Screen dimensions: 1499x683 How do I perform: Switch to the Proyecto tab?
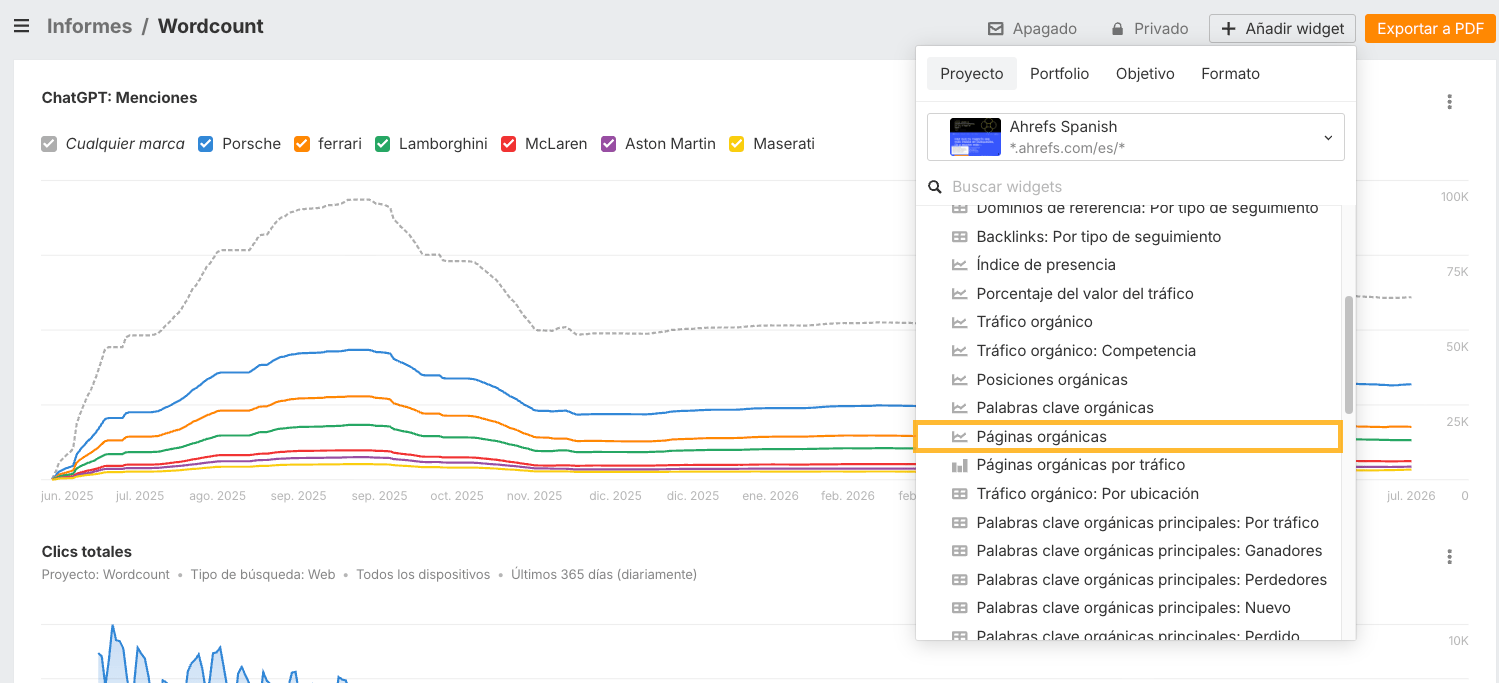[x=971, y=74]
